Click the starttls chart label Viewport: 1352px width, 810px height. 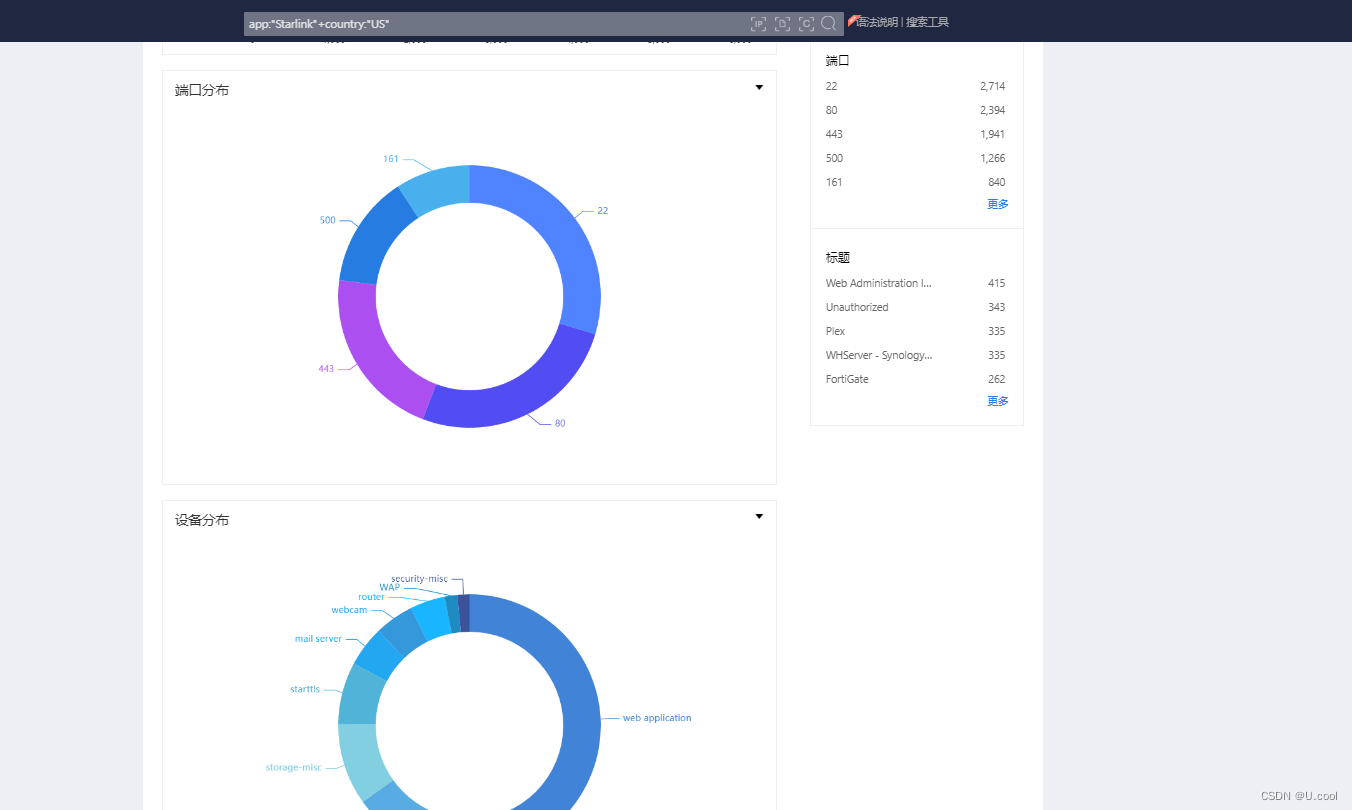[305, 689]
